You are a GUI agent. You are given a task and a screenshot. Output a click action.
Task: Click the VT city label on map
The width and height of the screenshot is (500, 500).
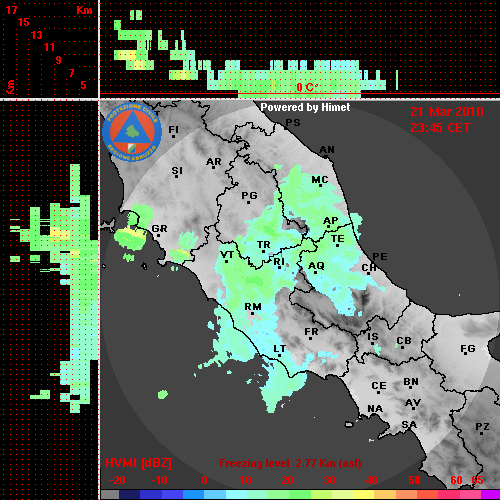(x=227, y=255)
